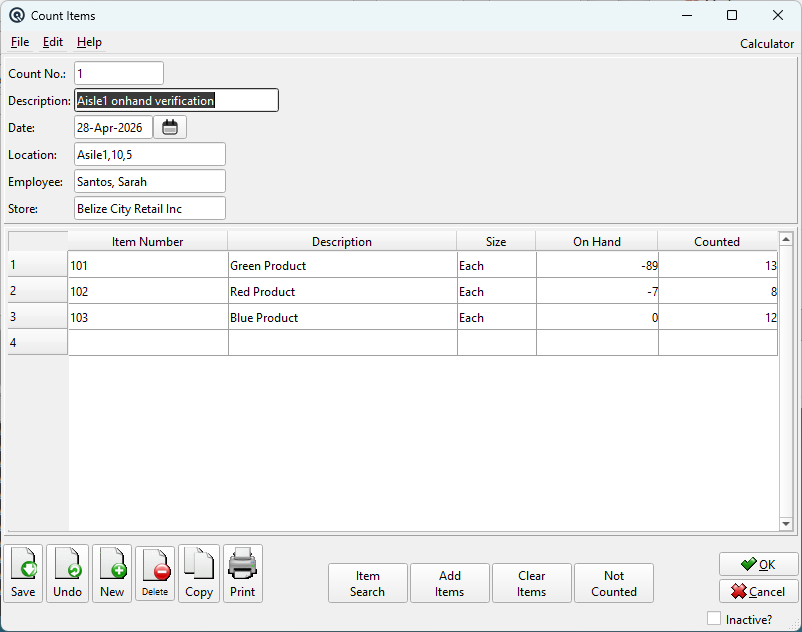Click item number cell 103
The image size is (802, 632).
click(148, 318)
